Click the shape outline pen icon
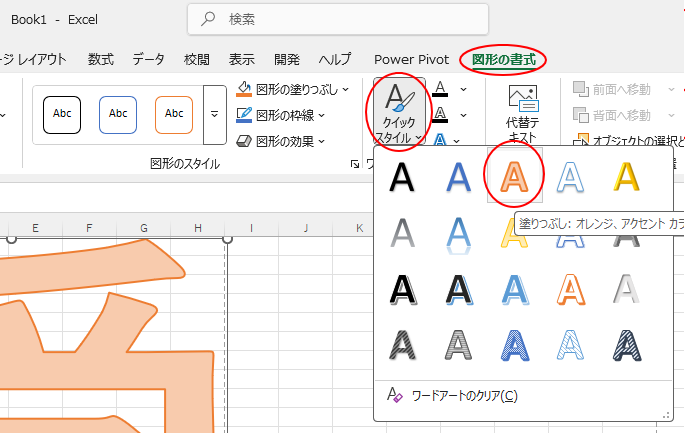 point(244,115)
